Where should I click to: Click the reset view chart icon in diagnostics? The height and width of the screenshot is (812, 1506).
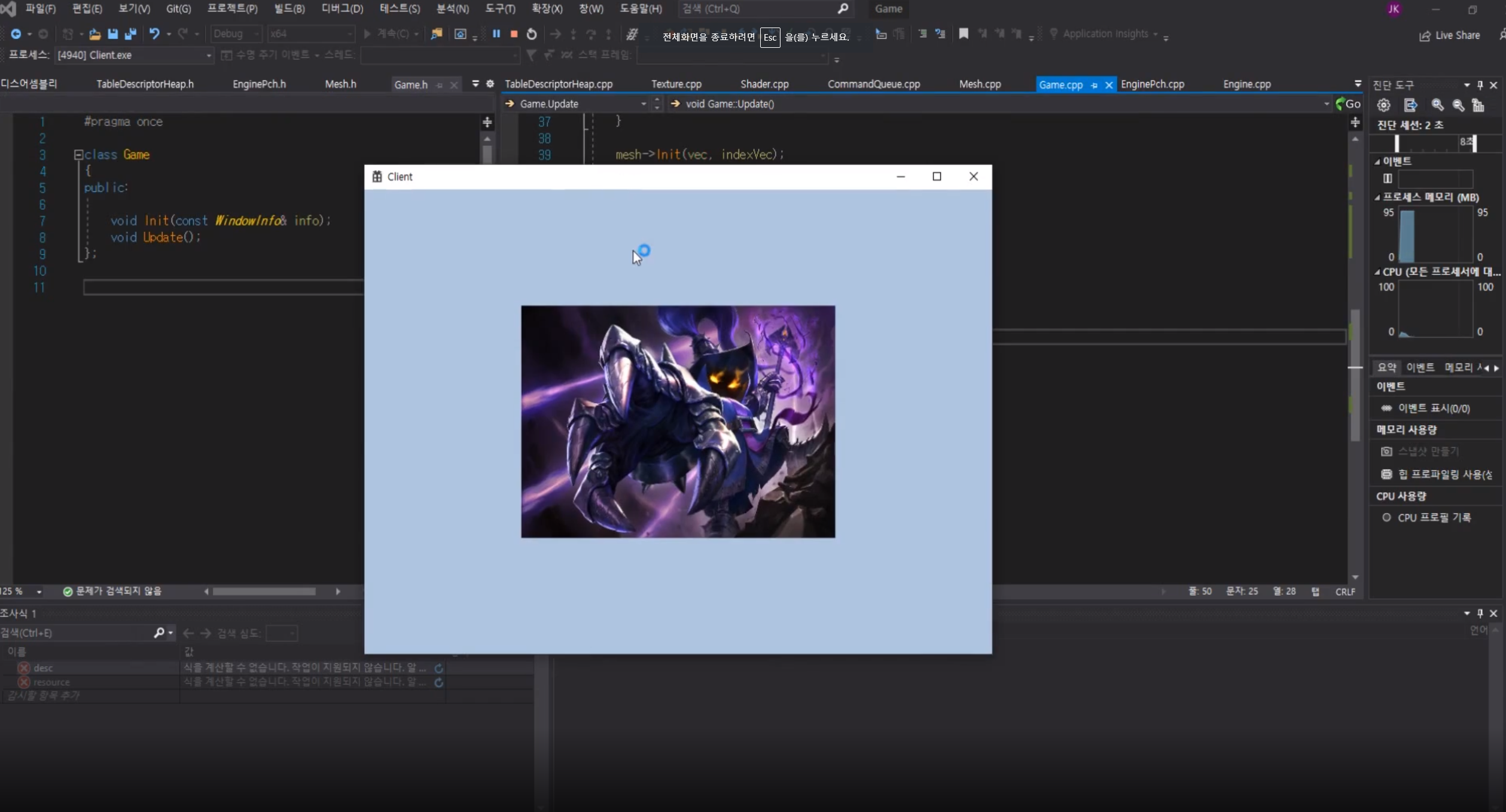pyautogui.click(x=1478, y=105)
